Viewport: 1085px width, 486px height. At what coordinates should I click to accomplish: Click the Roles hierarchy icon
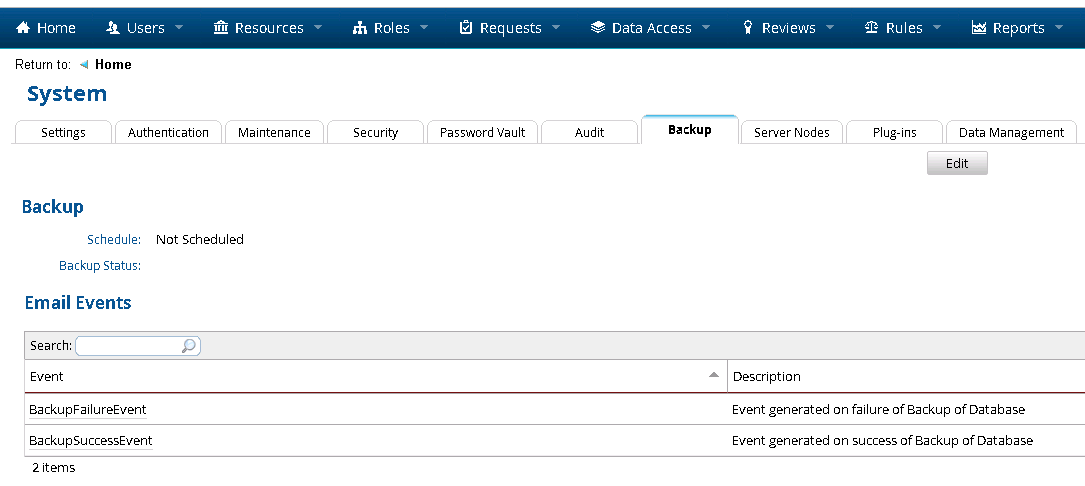(x=360, y=28)
